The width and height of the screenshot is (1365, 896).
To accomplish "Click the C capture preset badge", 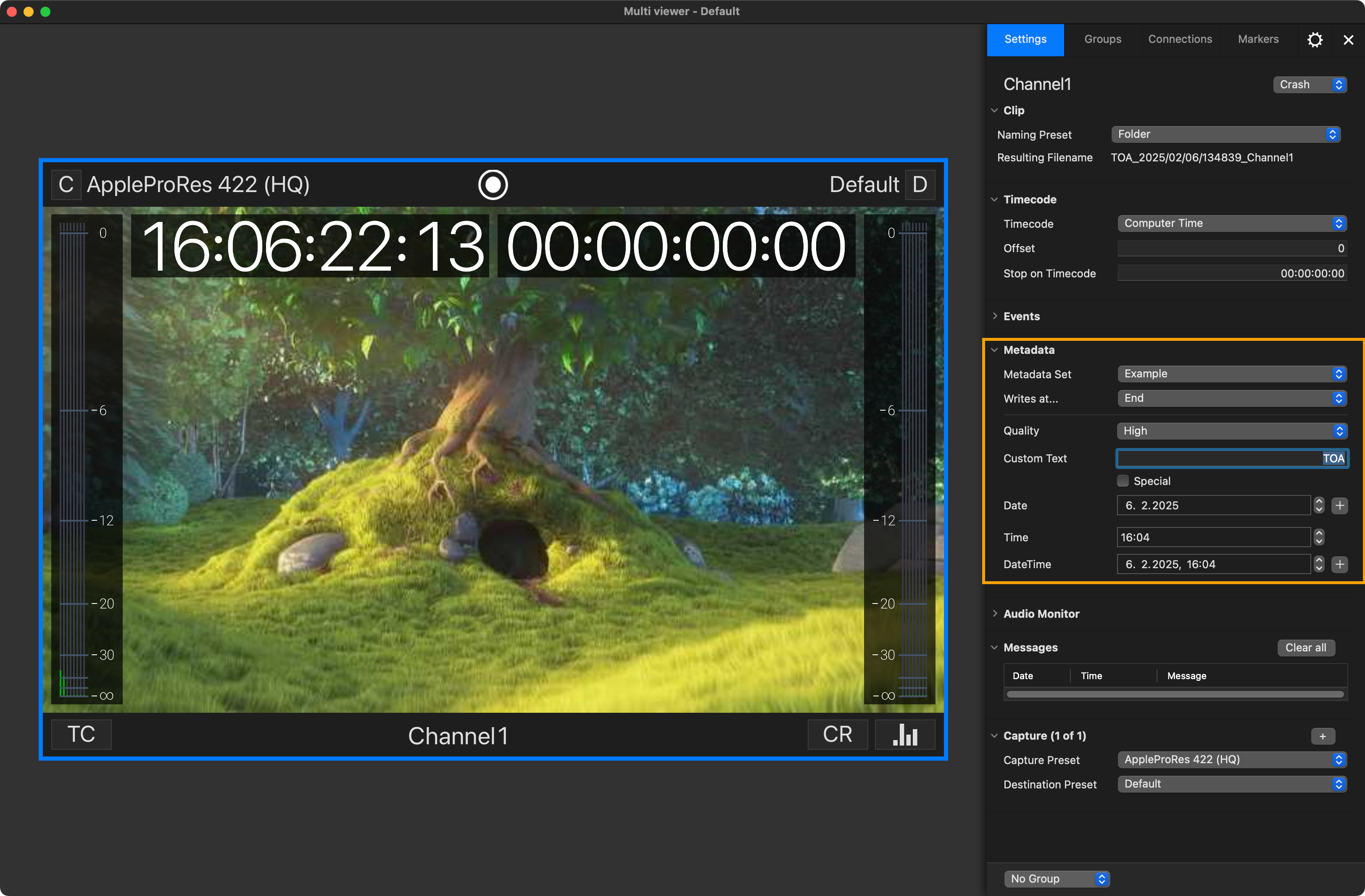I will coord(66,185).
